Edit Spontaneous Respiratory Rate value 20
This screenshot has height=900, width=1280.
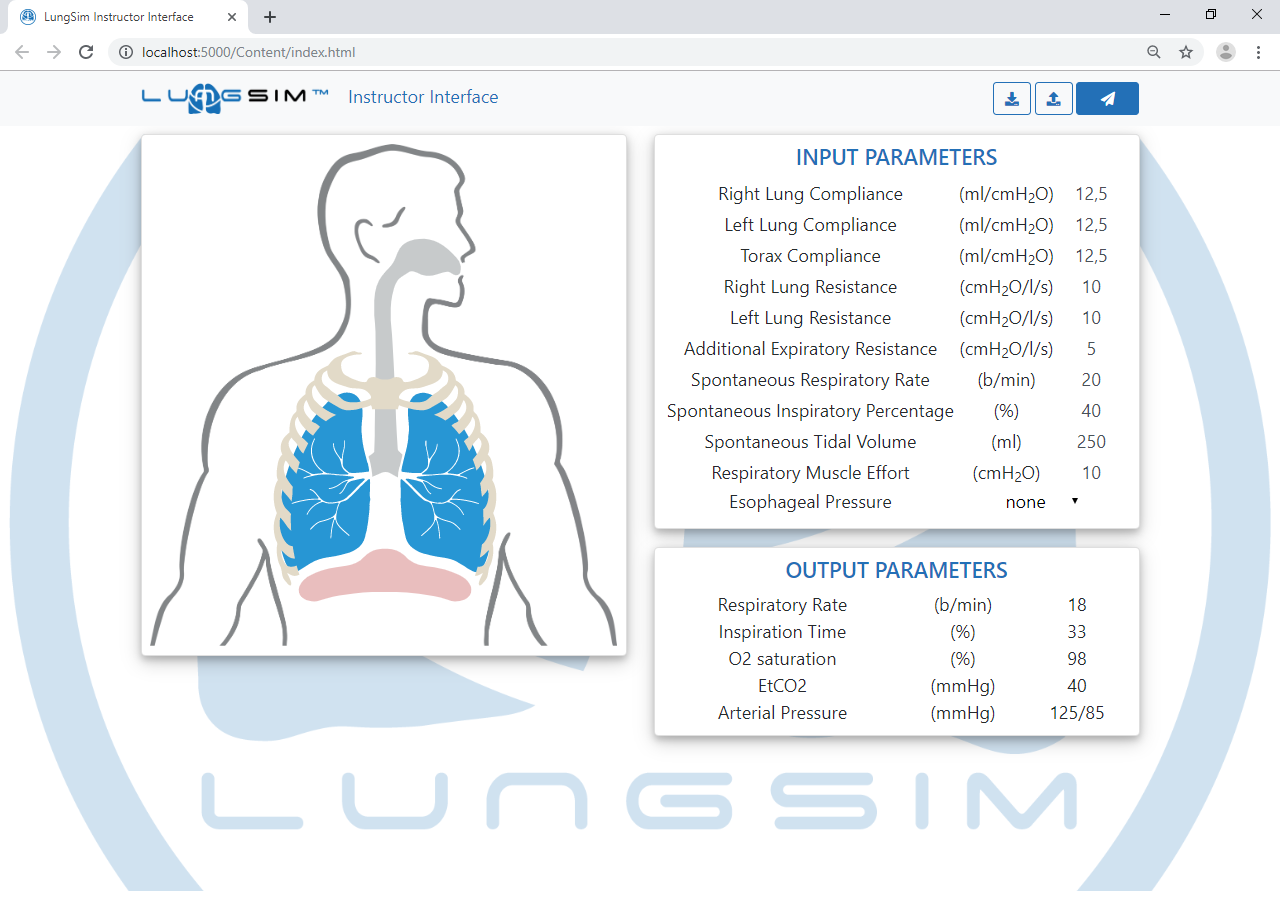click(x=1091, y=380)
